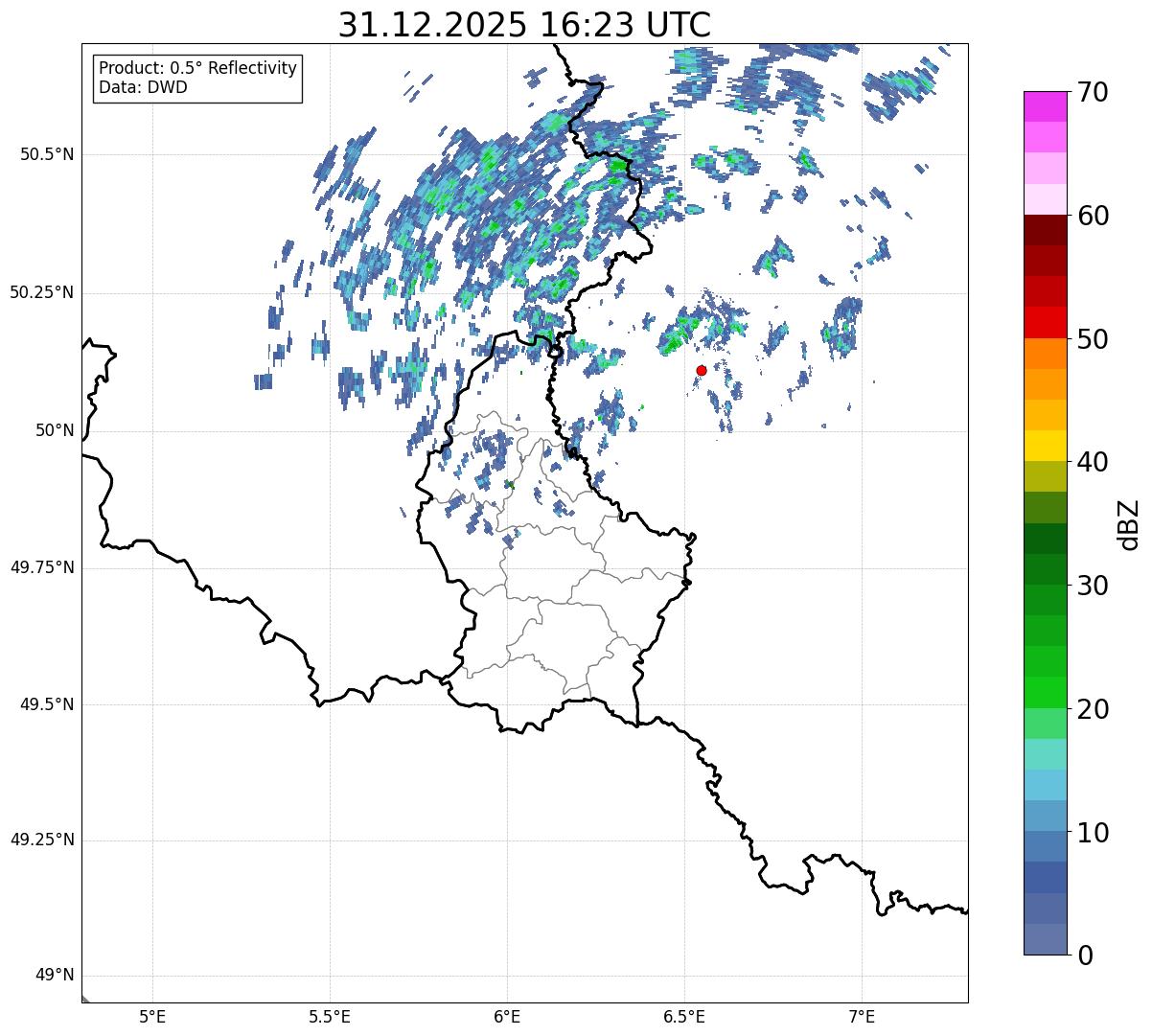Click the 49.25°N latitude label

(x=42, y=840)
